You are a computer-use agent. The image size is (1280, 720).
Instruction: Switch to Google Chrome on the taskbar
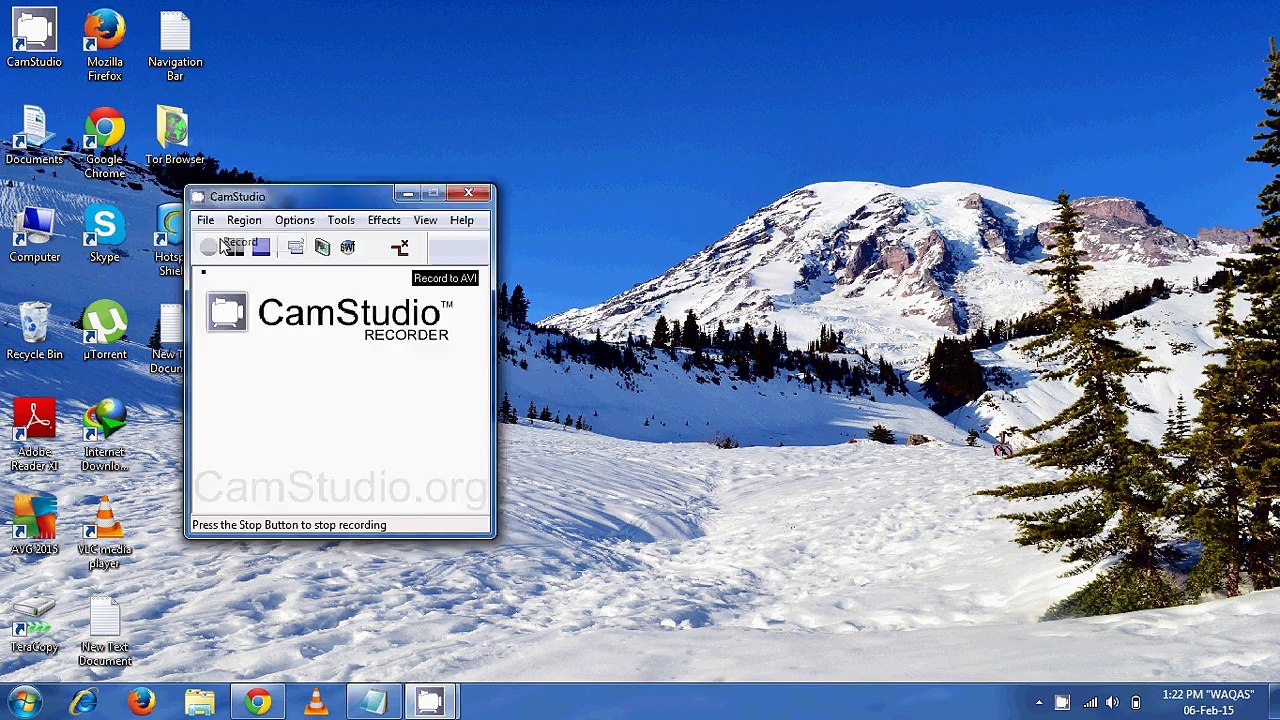tap(258, 702)
